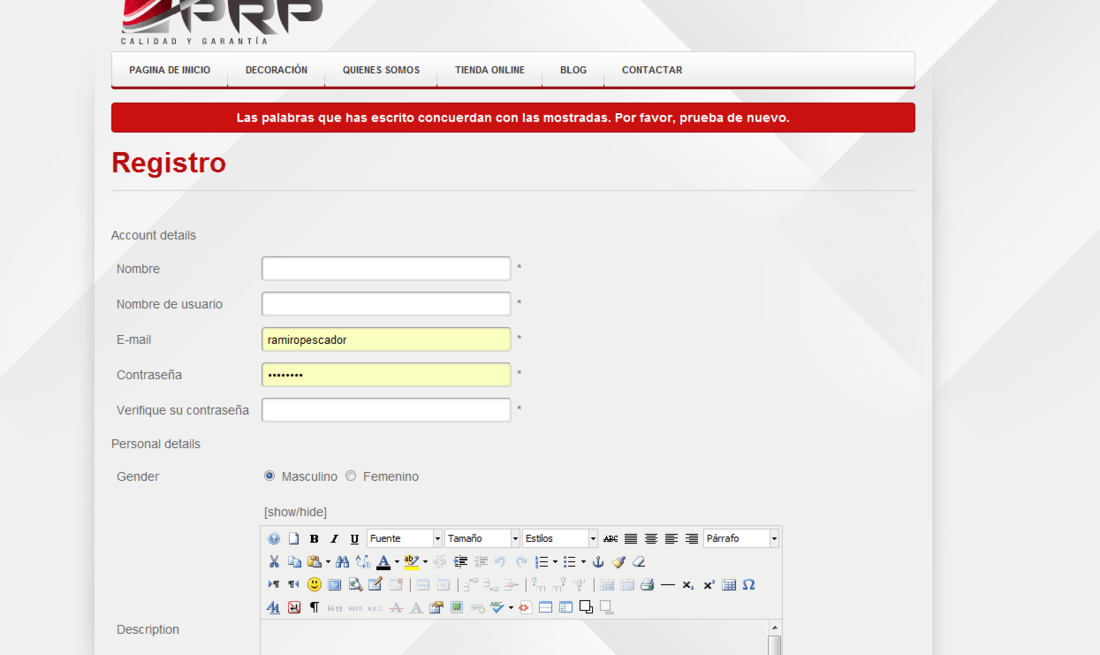Image resolution: width=1100 pixels, height=655 pixels.
Task: Toggle the spellchecker ABC check icon
Action: point(497,607)
